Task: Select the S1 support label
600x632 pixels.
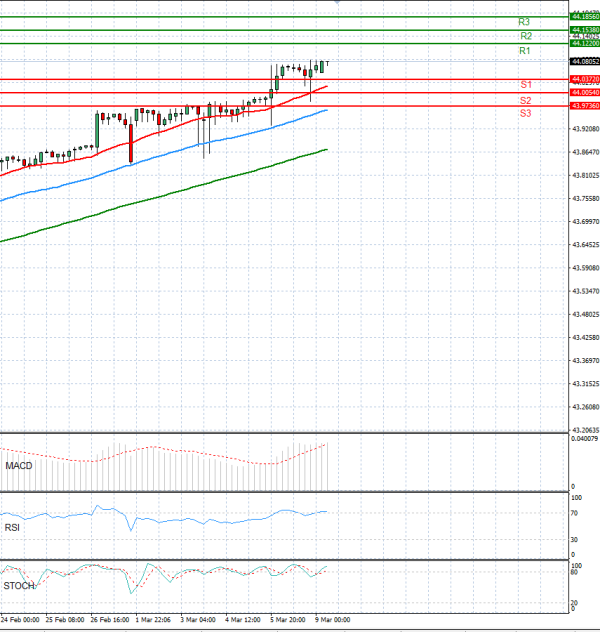Action: [x=525, y=85]
